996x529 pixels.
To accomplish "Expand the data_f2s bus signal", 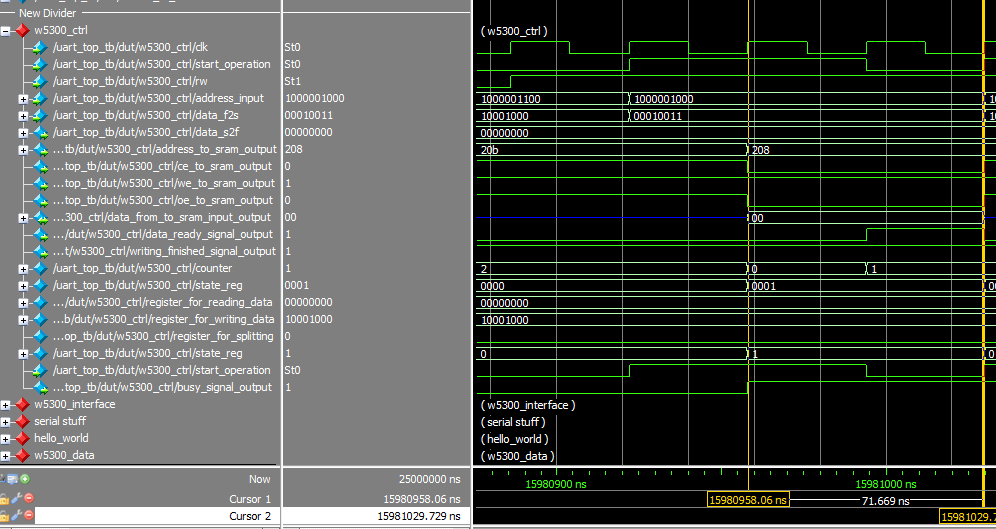I will [x=23, y=116].
